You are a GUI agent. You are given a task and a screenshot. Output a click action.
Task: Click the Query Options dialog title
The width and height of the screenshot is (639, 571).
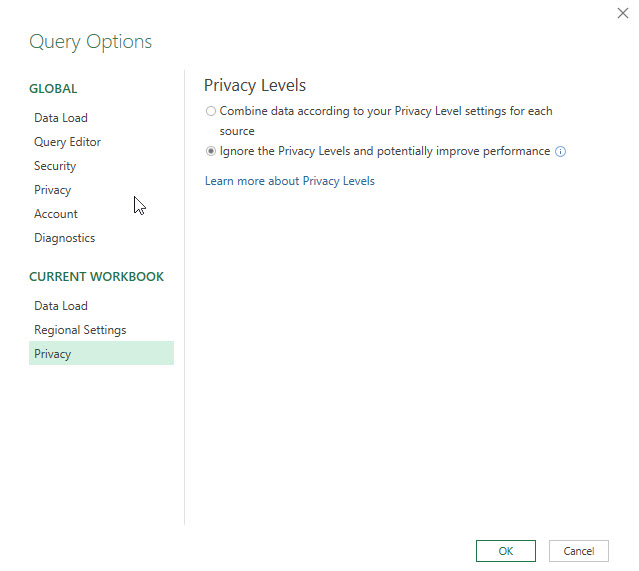[x=90, y=42]
